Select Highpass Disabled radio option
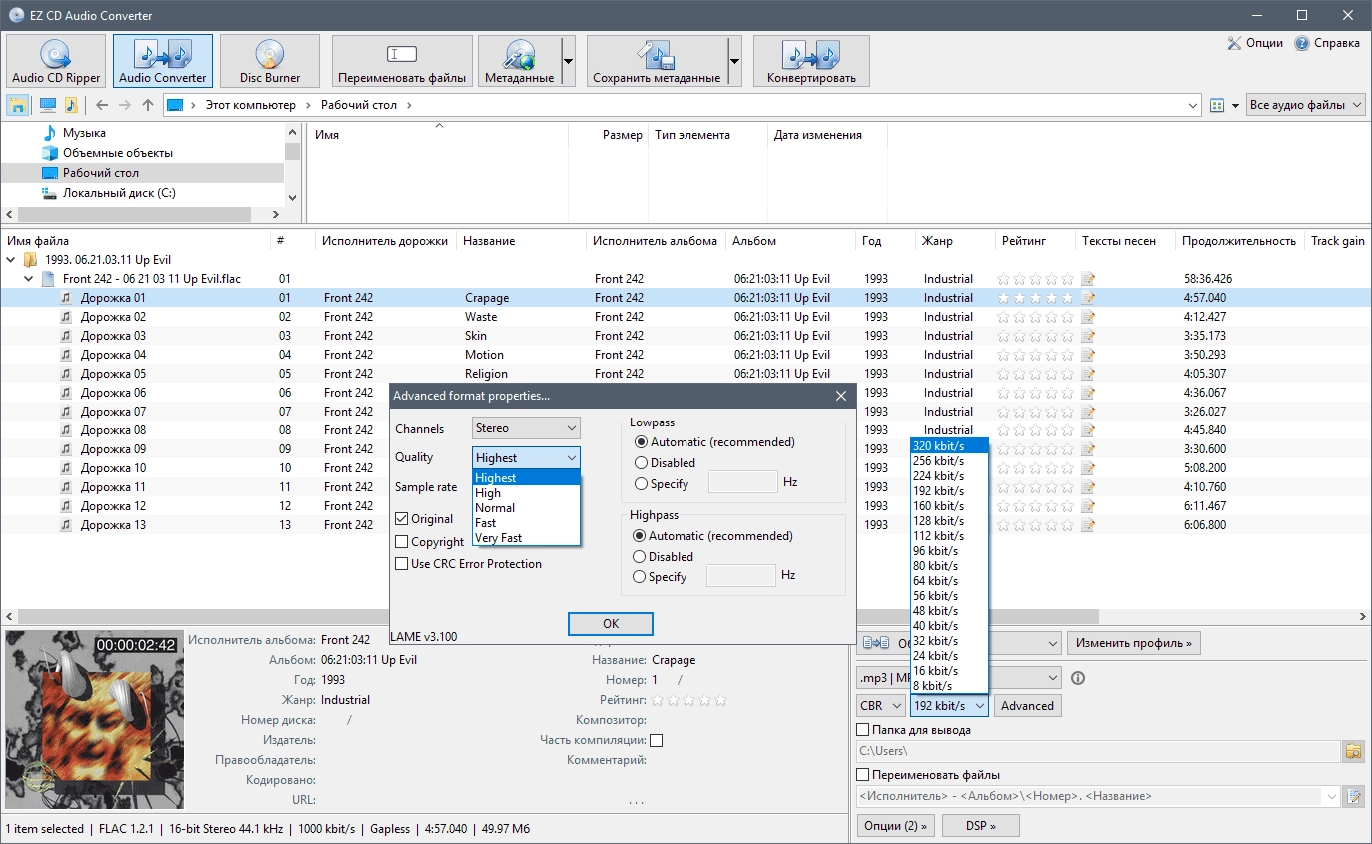The height and width of the screenshot is (844, 1372). pos(641,557)
